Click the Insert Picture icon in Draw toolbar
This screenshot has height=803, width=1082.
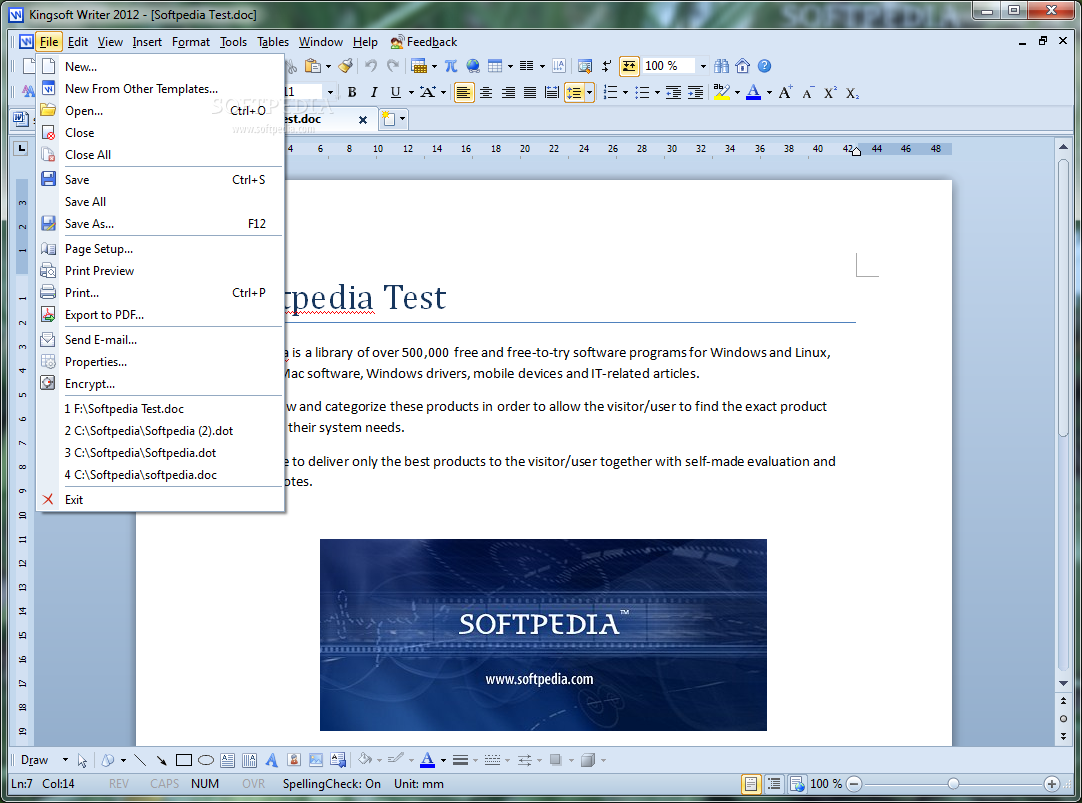pos(316,760)
